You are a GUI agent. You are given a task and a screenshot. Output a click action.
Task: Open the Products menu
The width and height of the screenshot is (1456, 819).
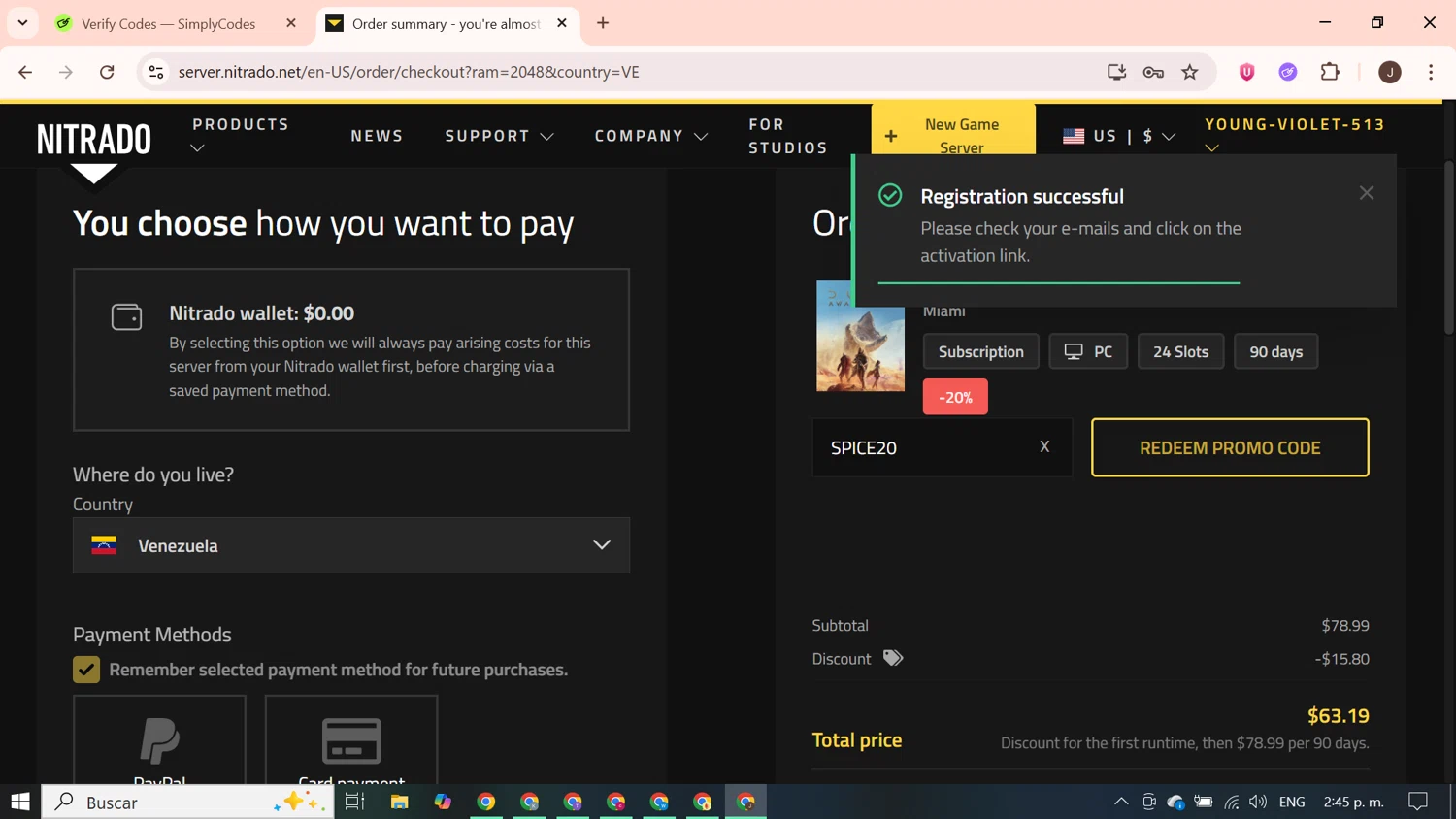[241, 135]
